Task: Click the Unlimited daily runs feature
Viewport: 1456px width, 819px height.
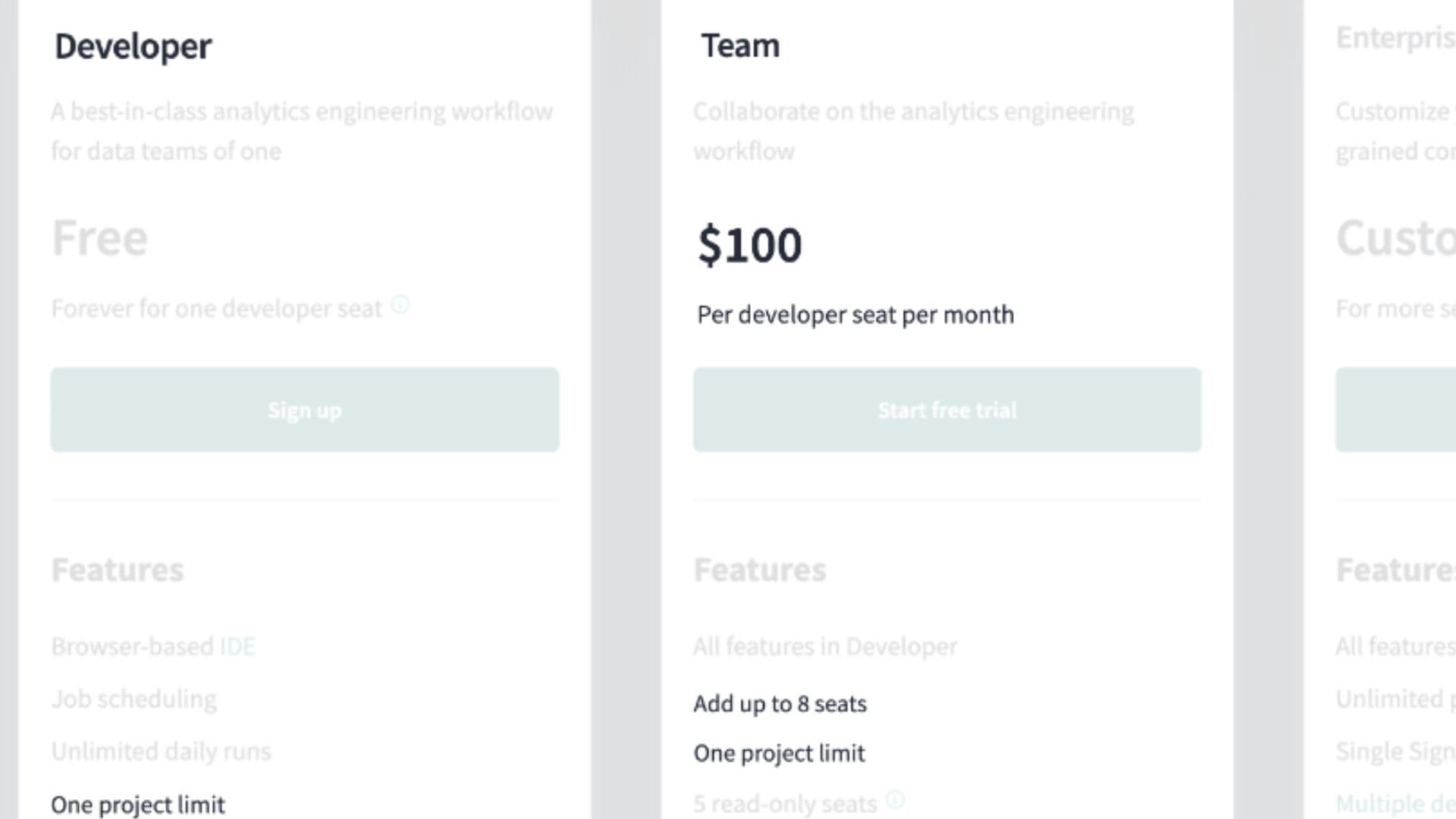Action: (162, 751)
